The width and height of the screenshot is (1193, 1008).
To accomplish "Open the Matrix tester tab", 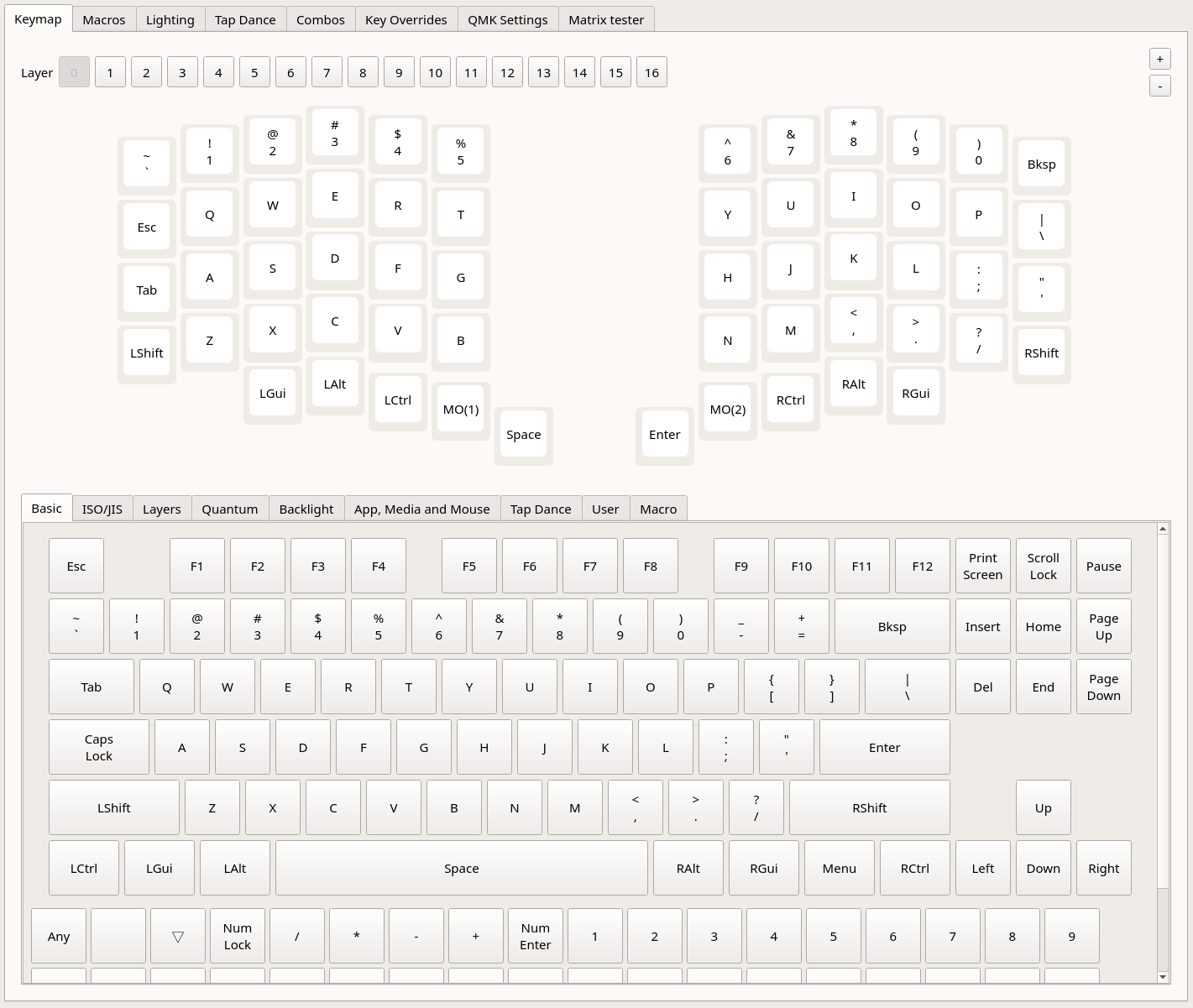I will coord(605,19).
